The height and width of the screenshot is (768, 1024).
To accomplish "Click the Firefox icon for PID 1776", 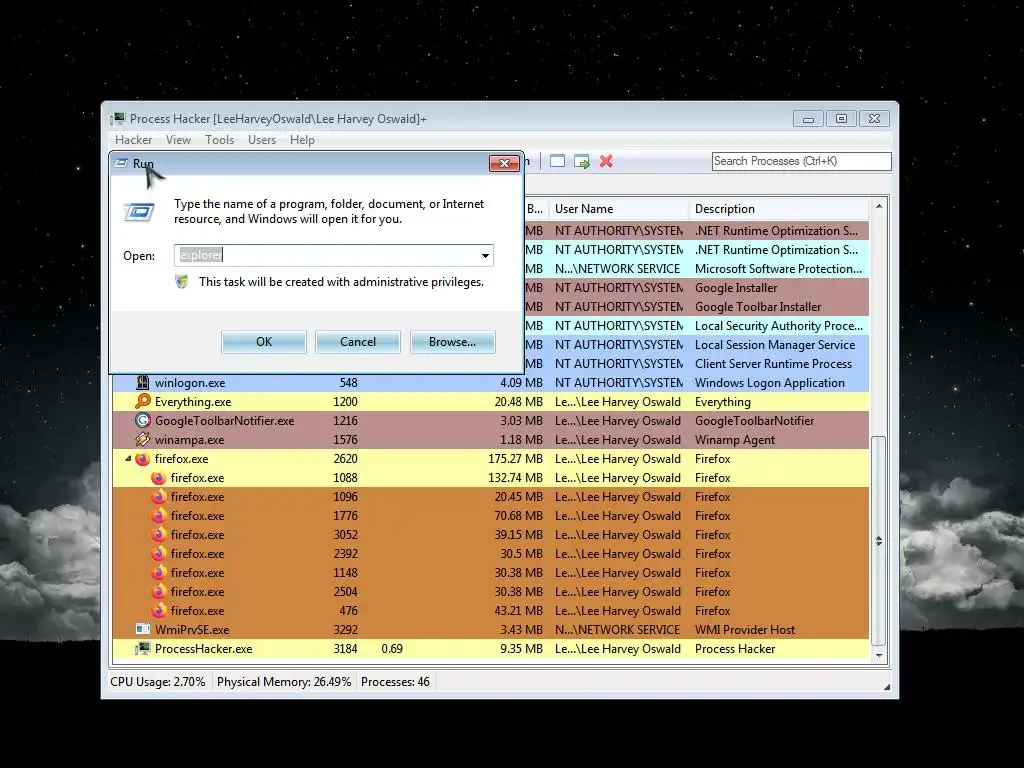I will (x=158, y=515).
